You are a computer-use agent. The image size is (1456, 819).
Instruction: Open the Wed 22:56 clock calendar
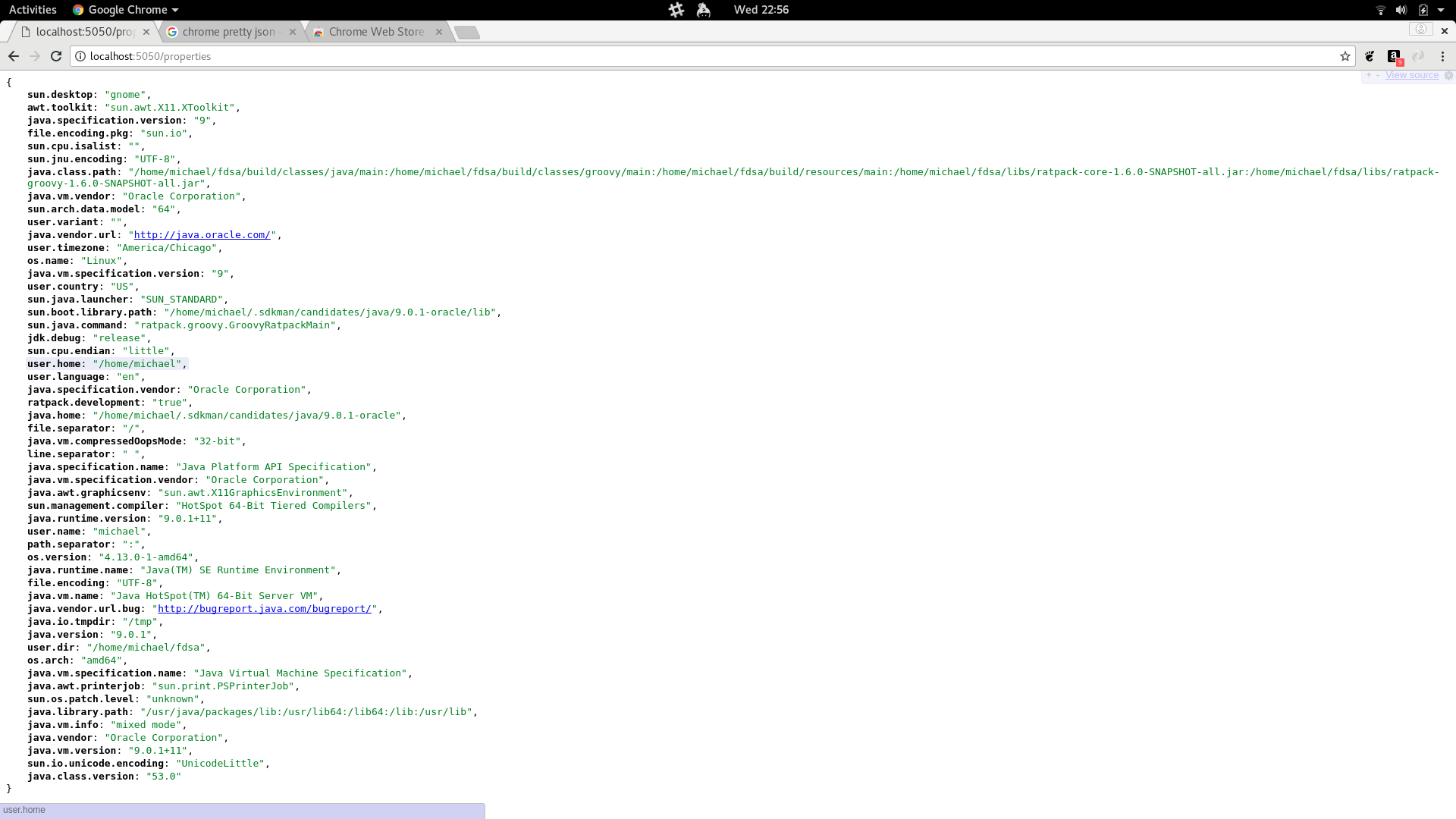click(x=761, y=10)
